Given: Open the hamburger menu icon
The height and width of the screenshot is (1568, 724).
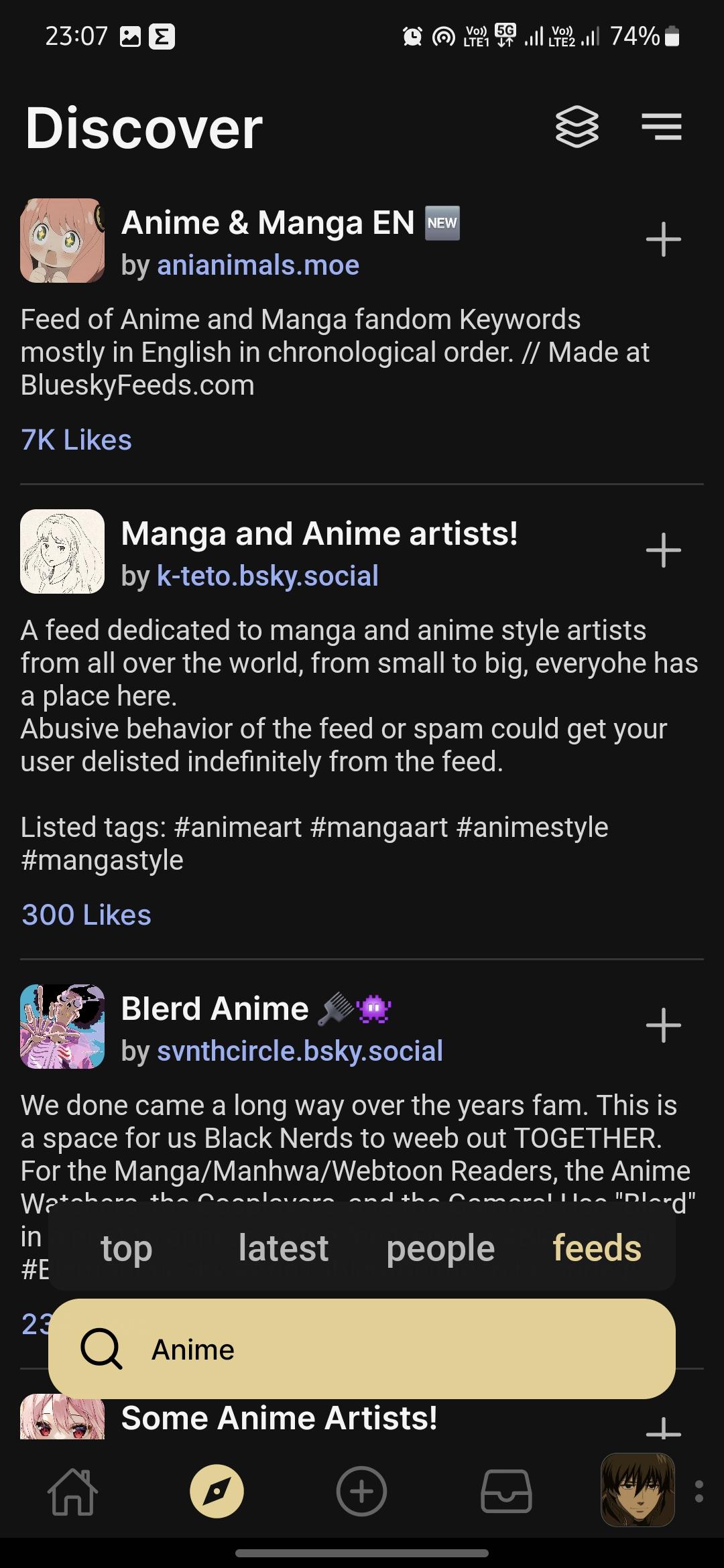Looking at the screenshot, I should (661, 127).
